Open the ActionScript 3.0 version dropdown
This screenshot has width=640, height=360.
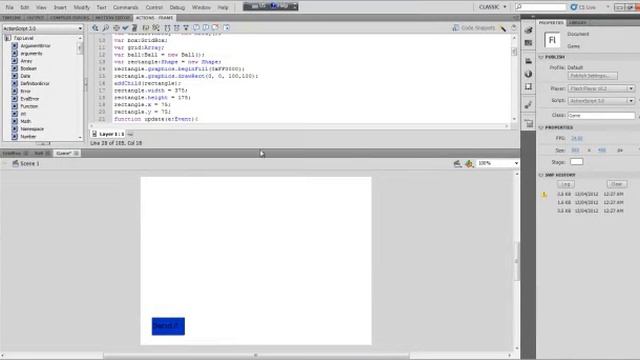tap(43, 29)
